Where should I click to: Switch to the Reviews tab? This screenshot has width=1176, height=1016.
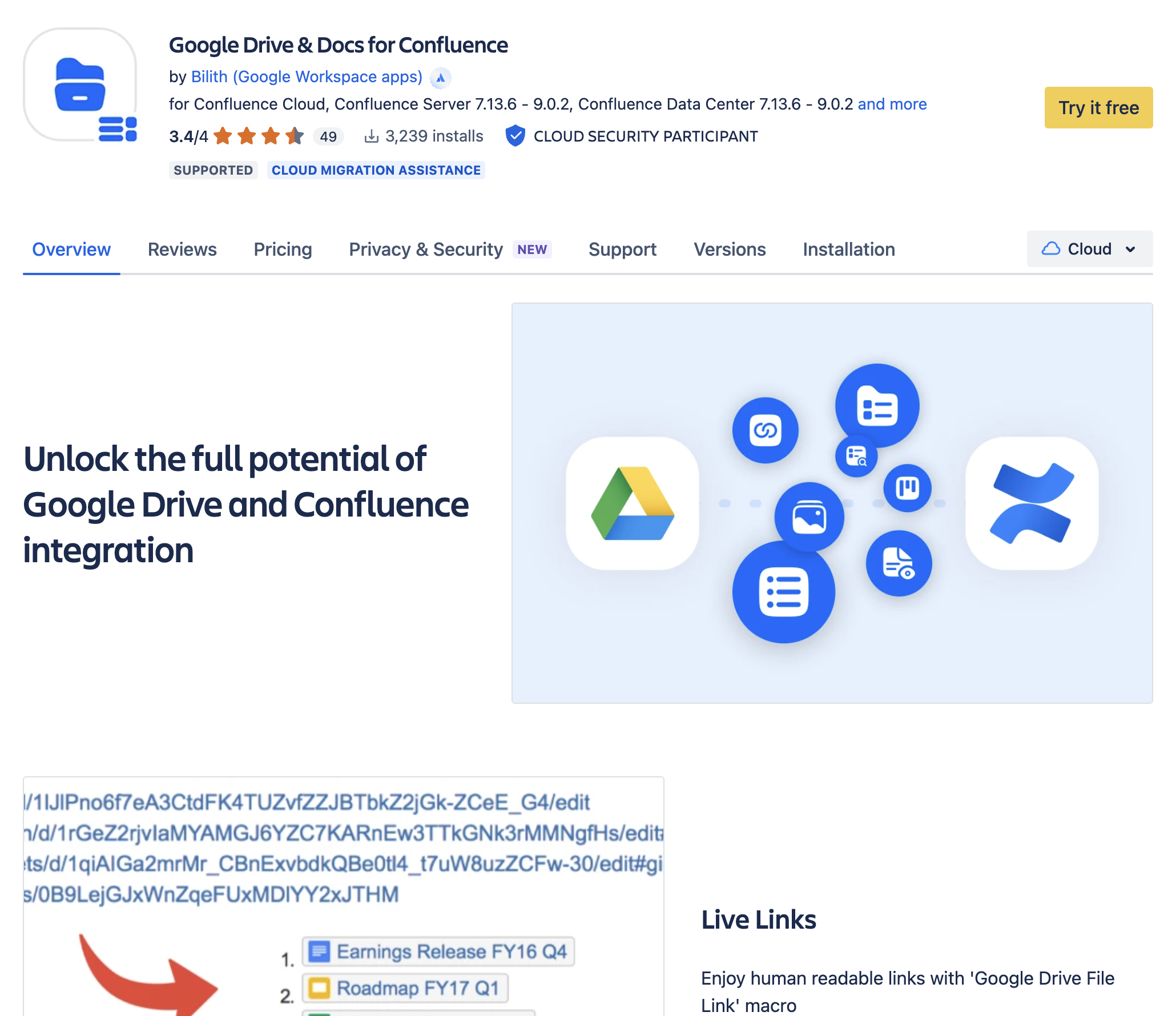tap(182, 249)
